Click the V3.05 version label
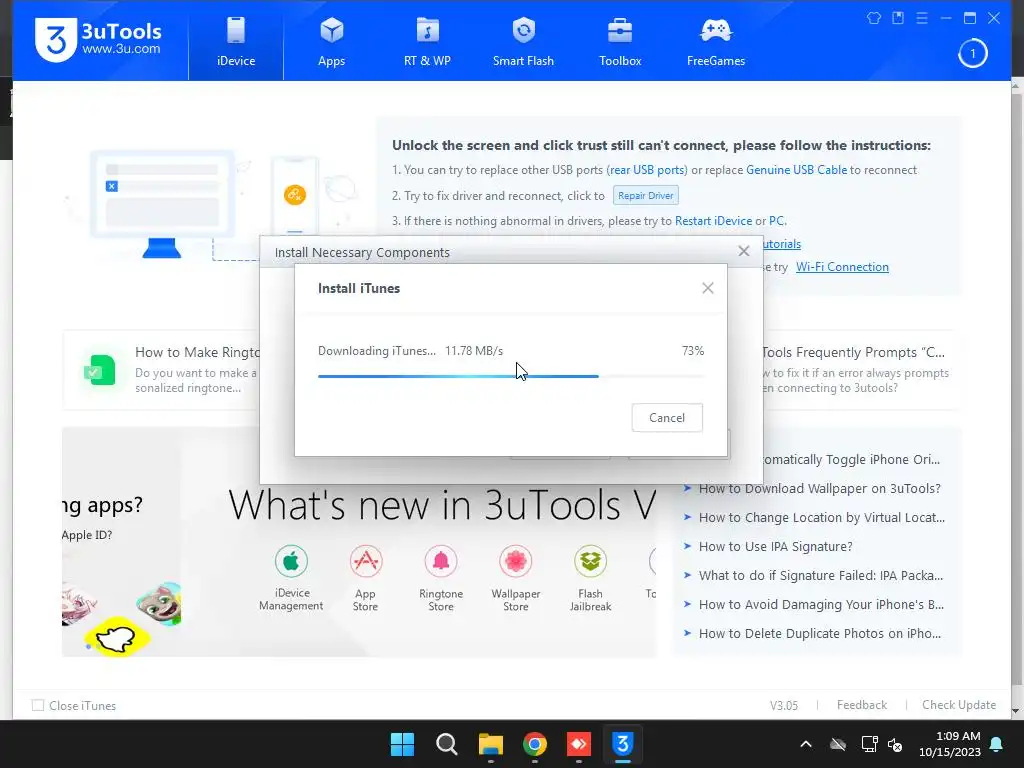The image size is (1024, 768). (784, 705)
